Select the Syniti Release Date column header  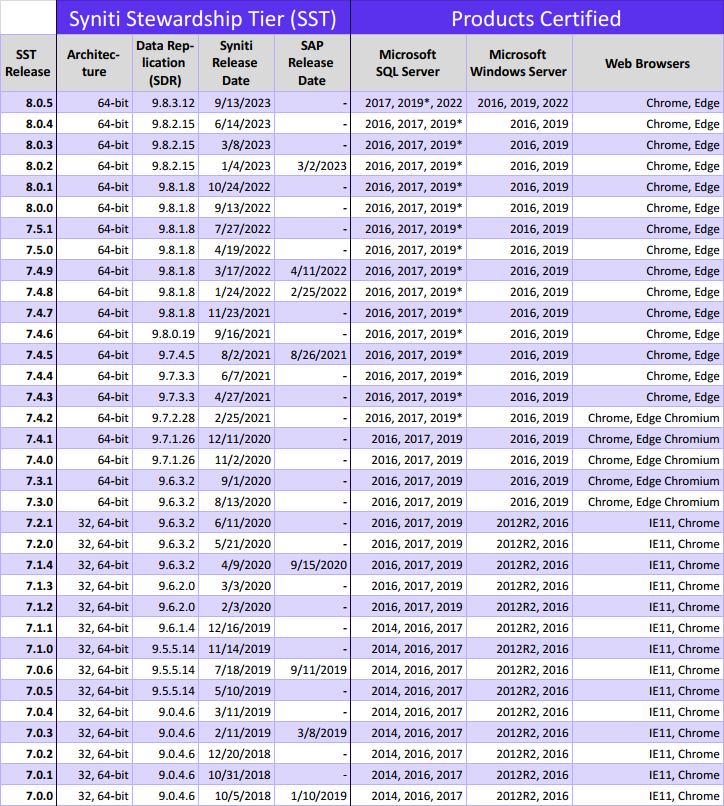(236, 63)
